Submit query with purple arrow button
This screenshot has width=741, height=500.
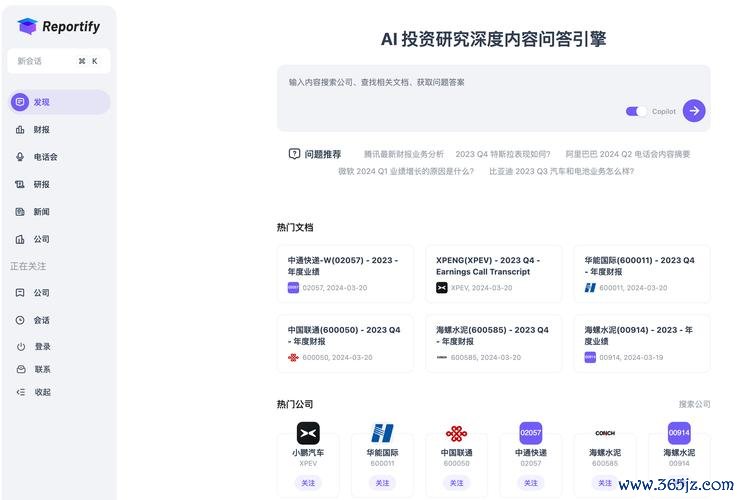[x=694, y=111]
